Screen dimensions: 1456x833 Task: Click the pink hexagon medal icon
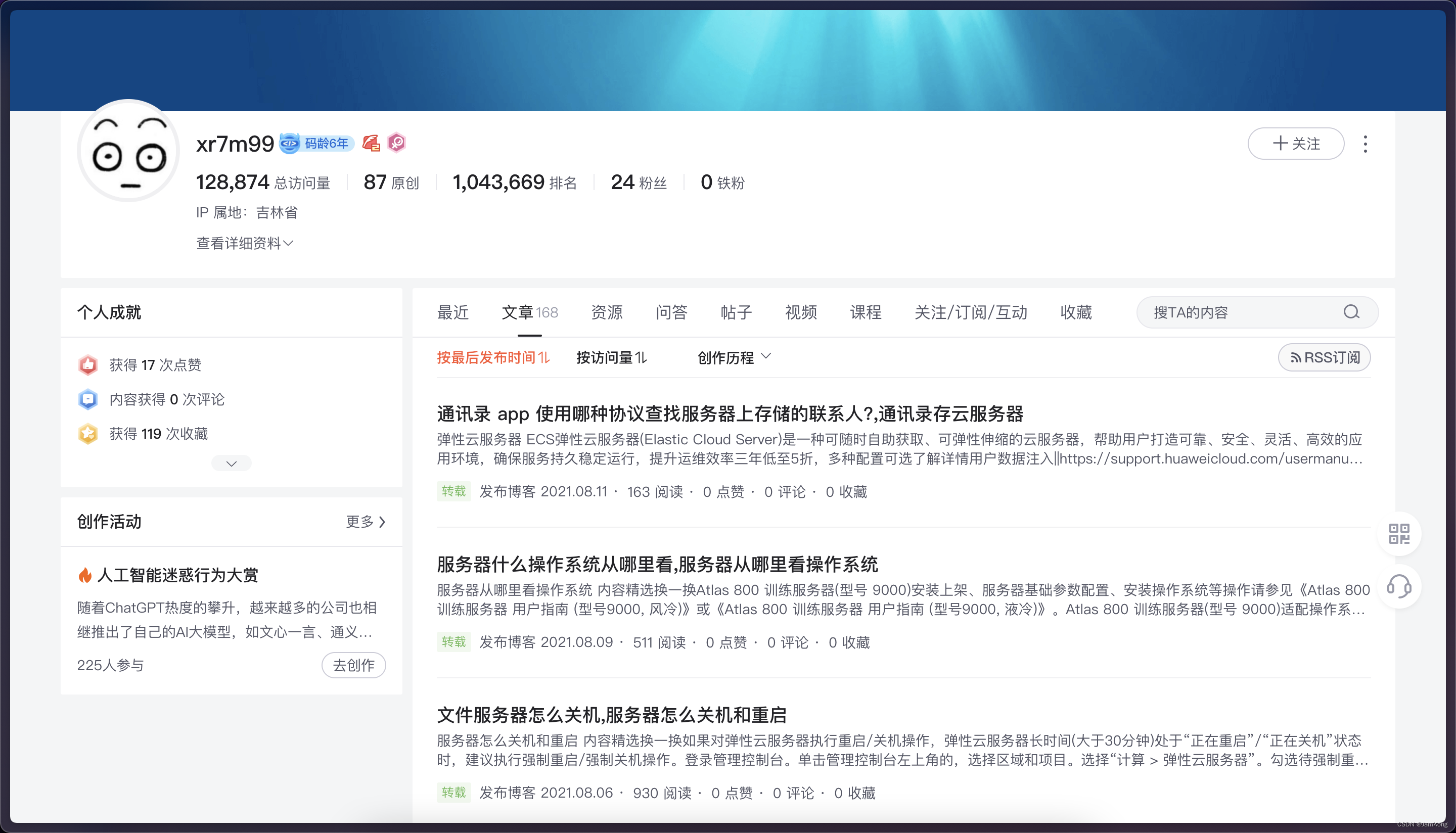396,143
